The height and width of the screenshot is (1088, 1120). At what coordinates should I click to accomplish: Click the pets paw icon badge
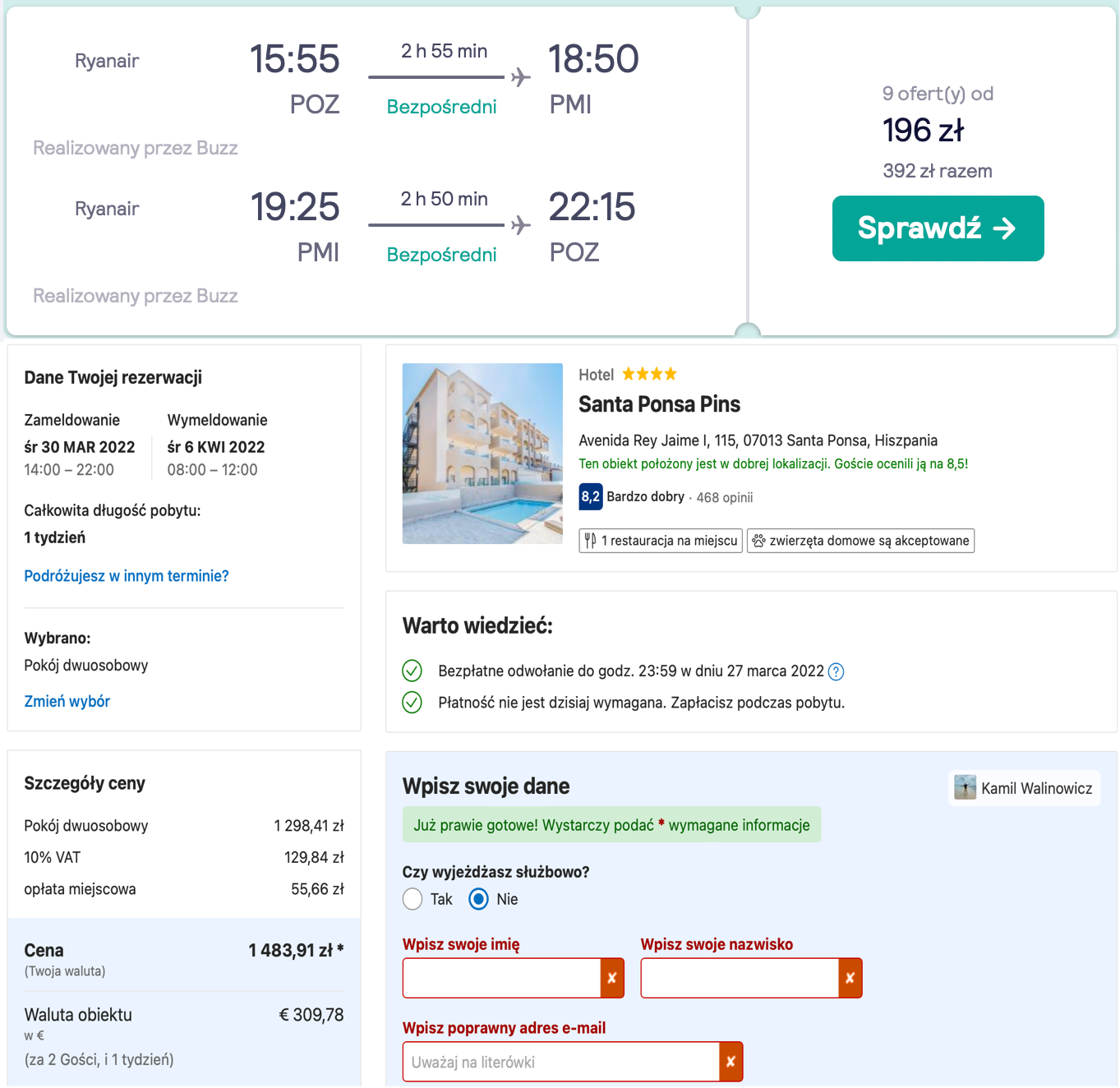[x=759, y=541]
